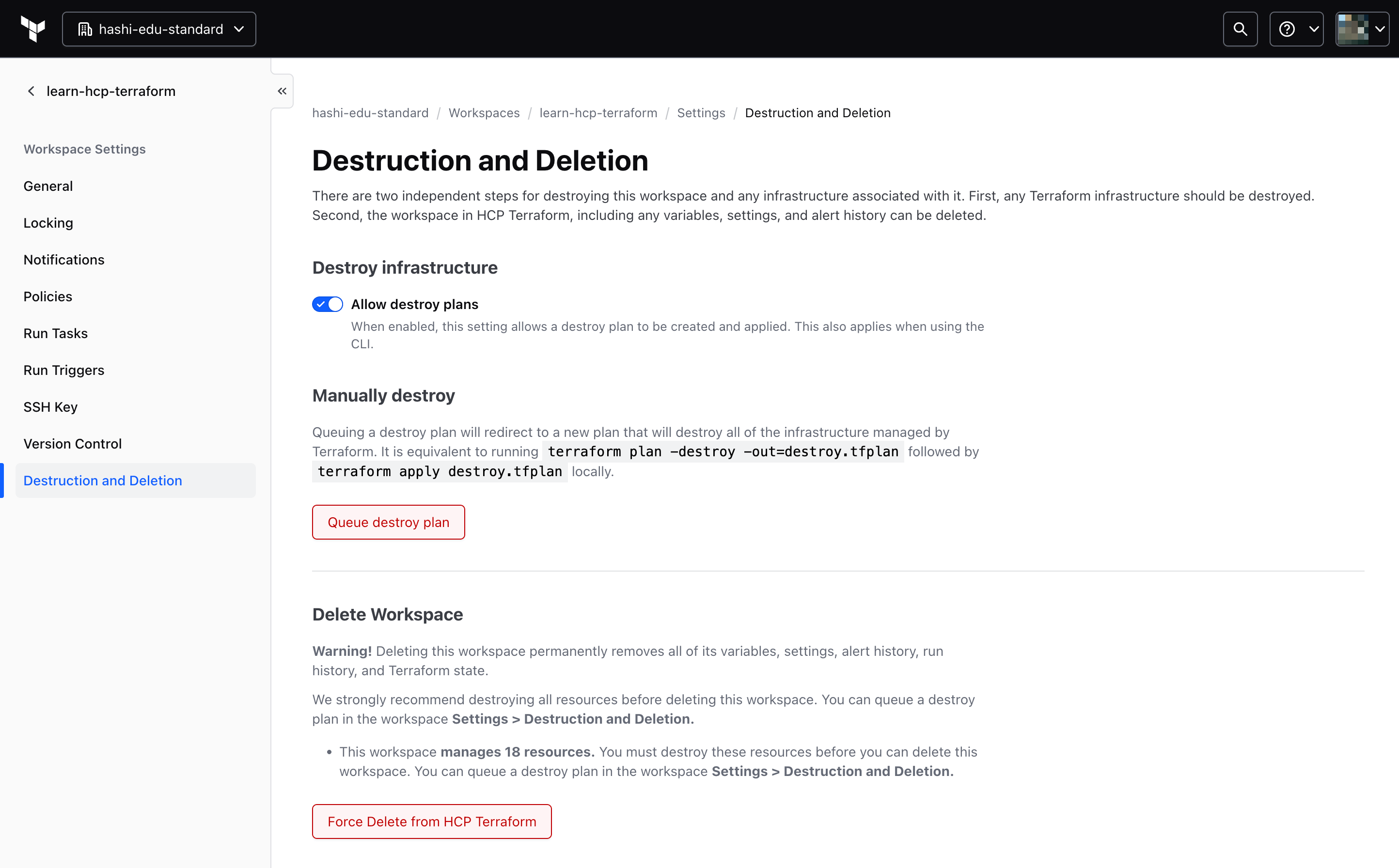Click the help question-mark icon
This screenshot has height=868, width=1399.
(1288, 28)
